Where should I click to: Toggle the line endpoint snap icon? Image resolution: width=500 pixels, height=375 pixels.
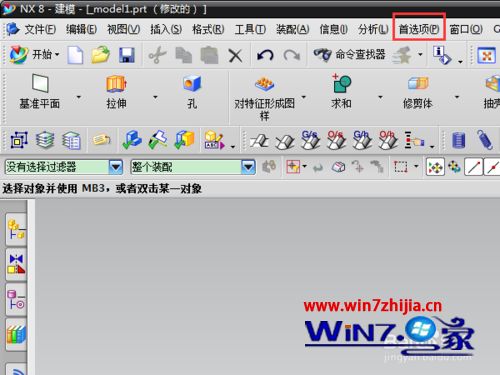click(x=474, y=167)
